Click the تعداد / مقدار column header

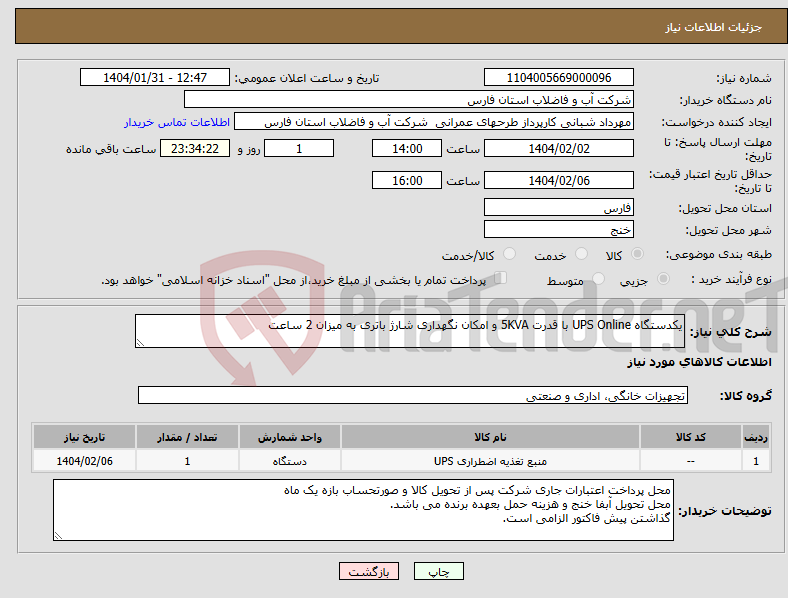(x=187, y=437)
